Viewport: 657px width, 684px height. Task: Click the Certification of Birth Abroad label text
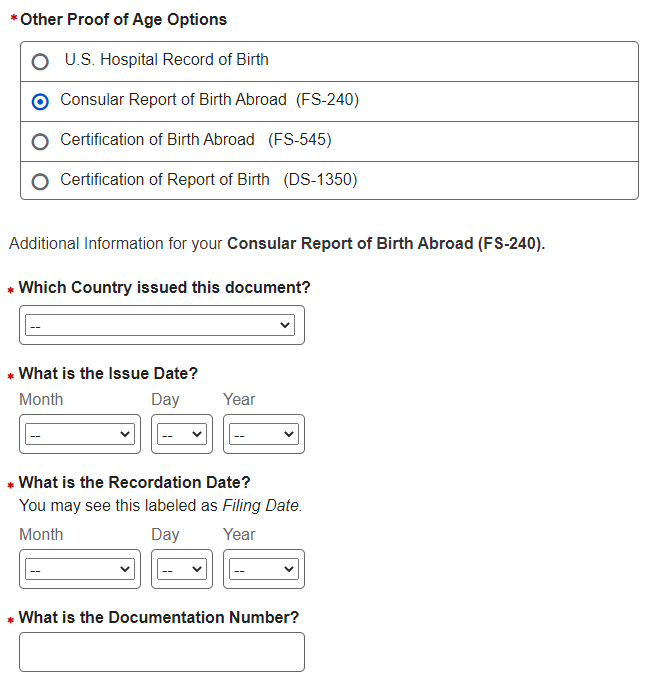pos(157,140)
